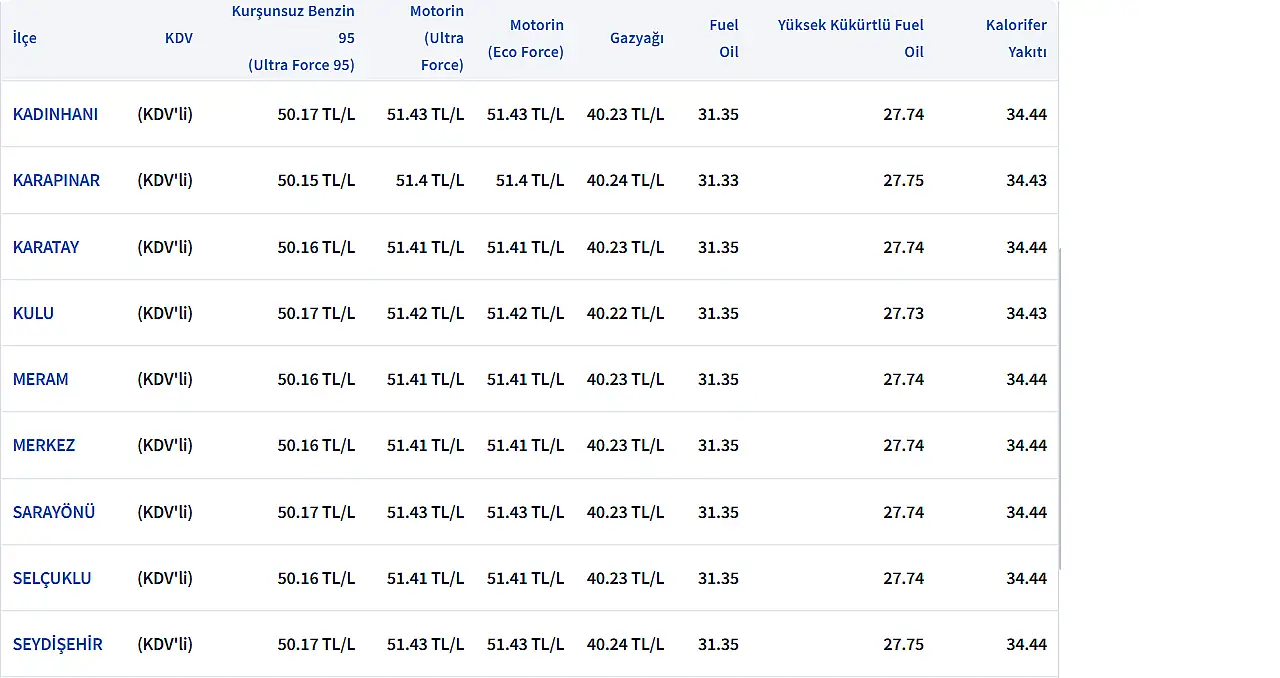Open the SARAYÖNÜ district link
Image resolution: width=1280 pixels, height=678 pixels.
pos(54,512)
